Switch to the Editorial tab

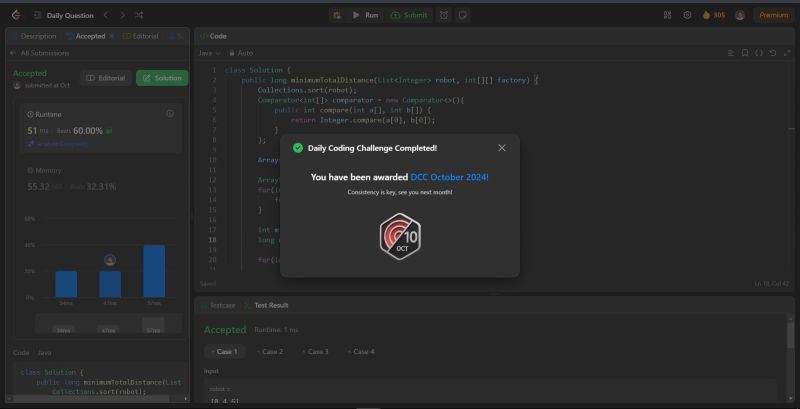coord(141,36)
